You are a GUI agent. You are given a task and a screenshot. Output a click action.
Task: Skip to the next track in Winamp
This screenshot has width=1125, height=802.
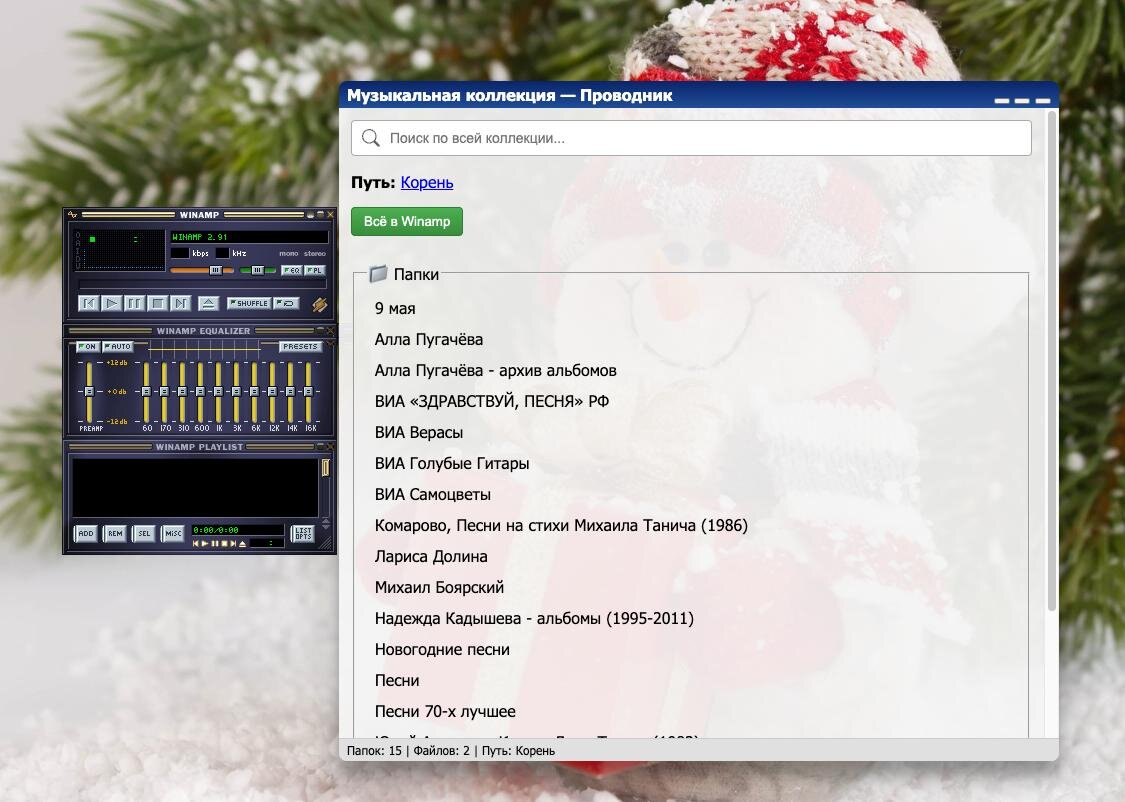[181, 303]
